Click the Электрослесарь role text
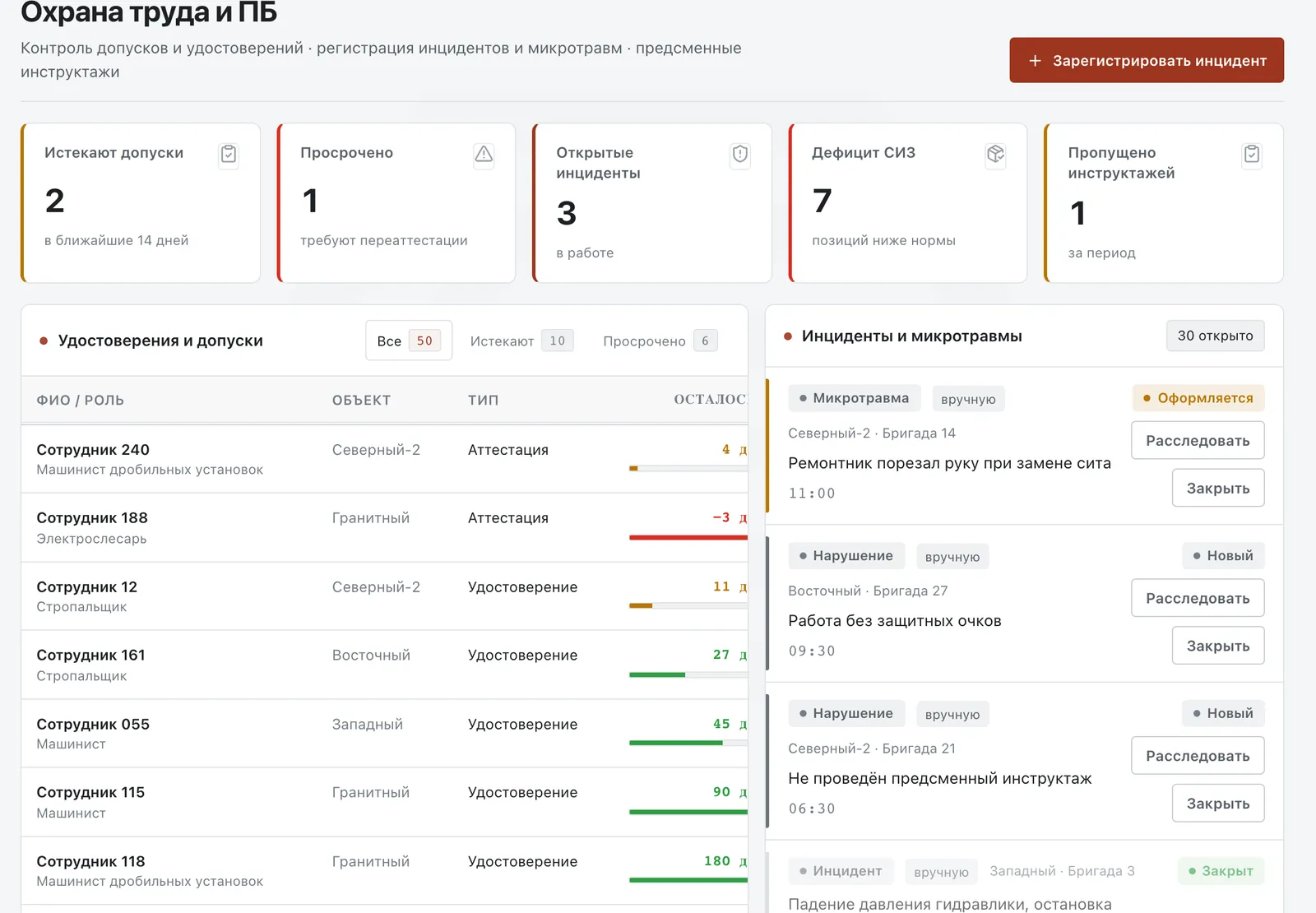Screen dimensions: 1316x913 pyautogui.click(x=91, y=539)
